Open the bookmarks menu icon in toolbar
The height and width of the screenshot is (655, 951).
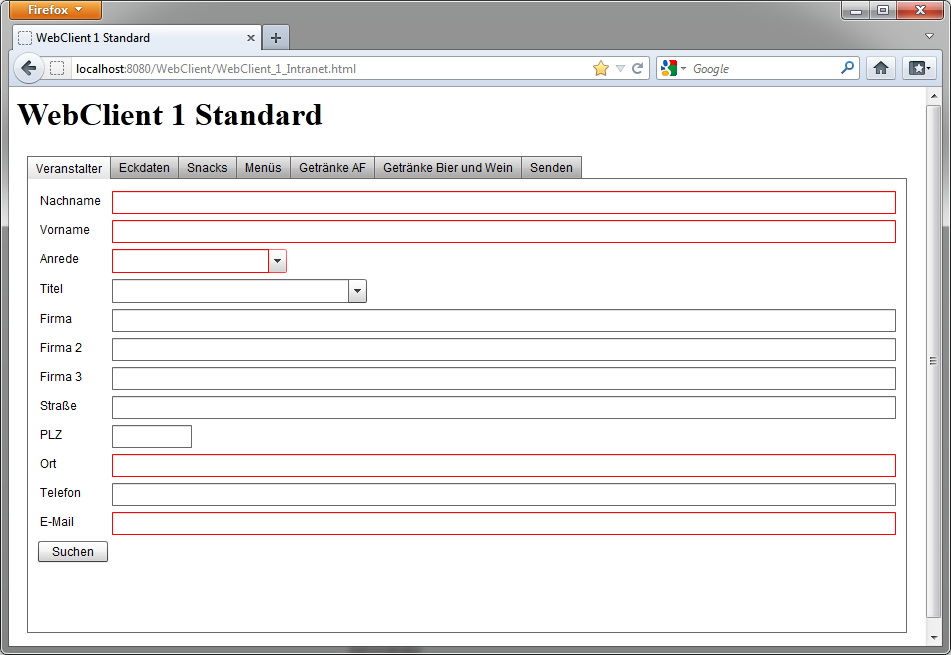pyautogui.click(x=918, y=68)
